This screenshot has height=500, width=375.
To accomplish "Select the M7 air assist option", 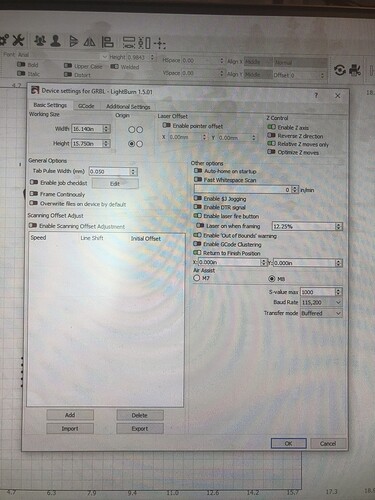I will 197,278.
